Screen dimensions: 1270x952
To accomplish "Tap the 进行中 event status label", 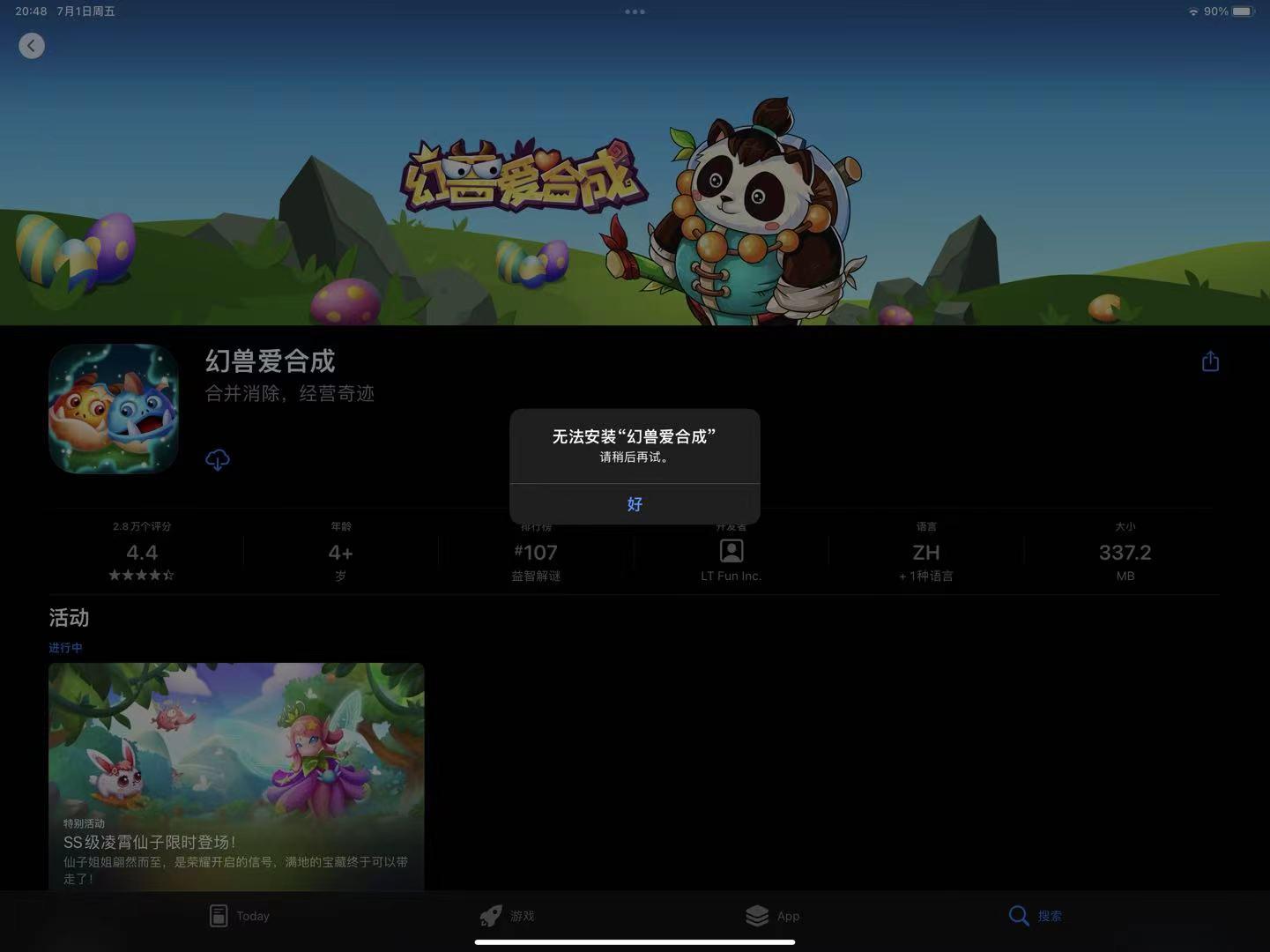I will (66, 648).
